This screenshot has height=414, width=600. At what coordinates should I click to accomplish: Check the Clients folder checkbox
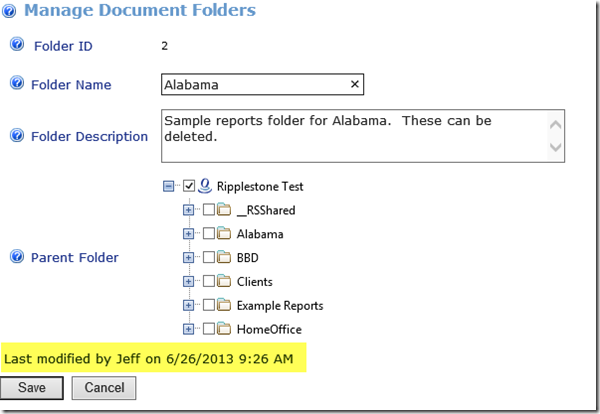208,282
